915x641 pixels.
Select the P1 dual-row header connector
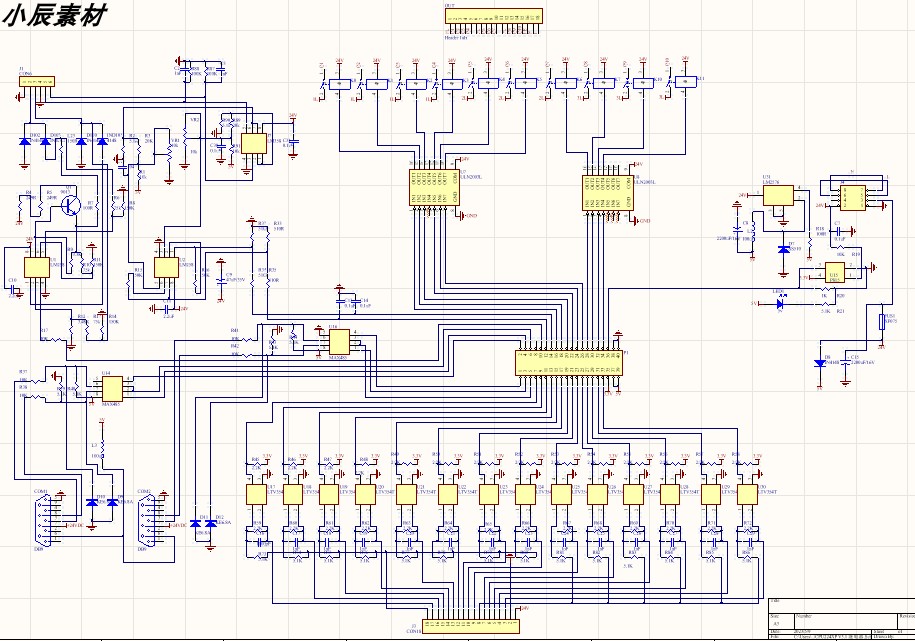(x=569, y=363)
